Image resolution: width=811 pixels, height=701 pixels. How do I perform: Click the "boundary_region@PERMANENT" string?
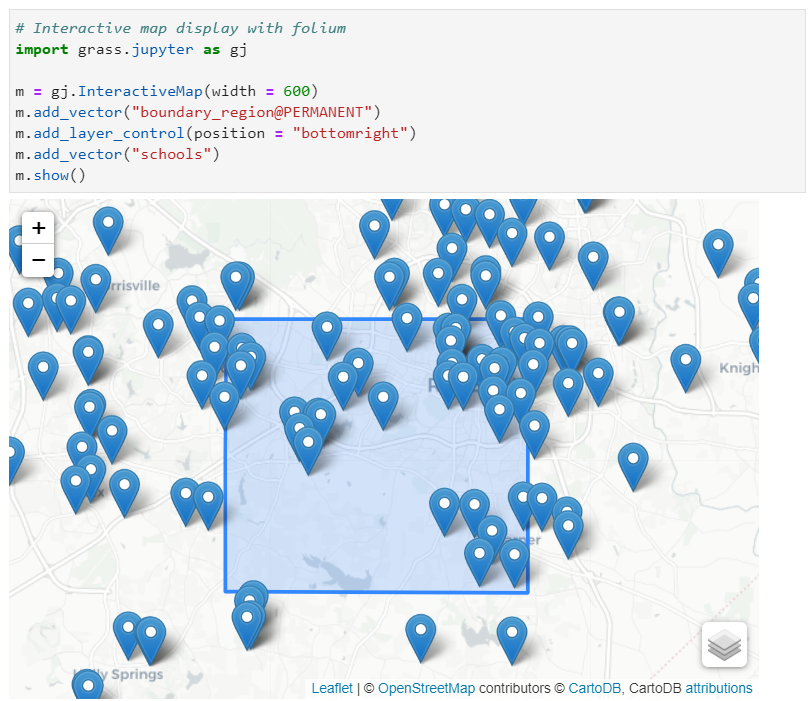tap(252, 112)
